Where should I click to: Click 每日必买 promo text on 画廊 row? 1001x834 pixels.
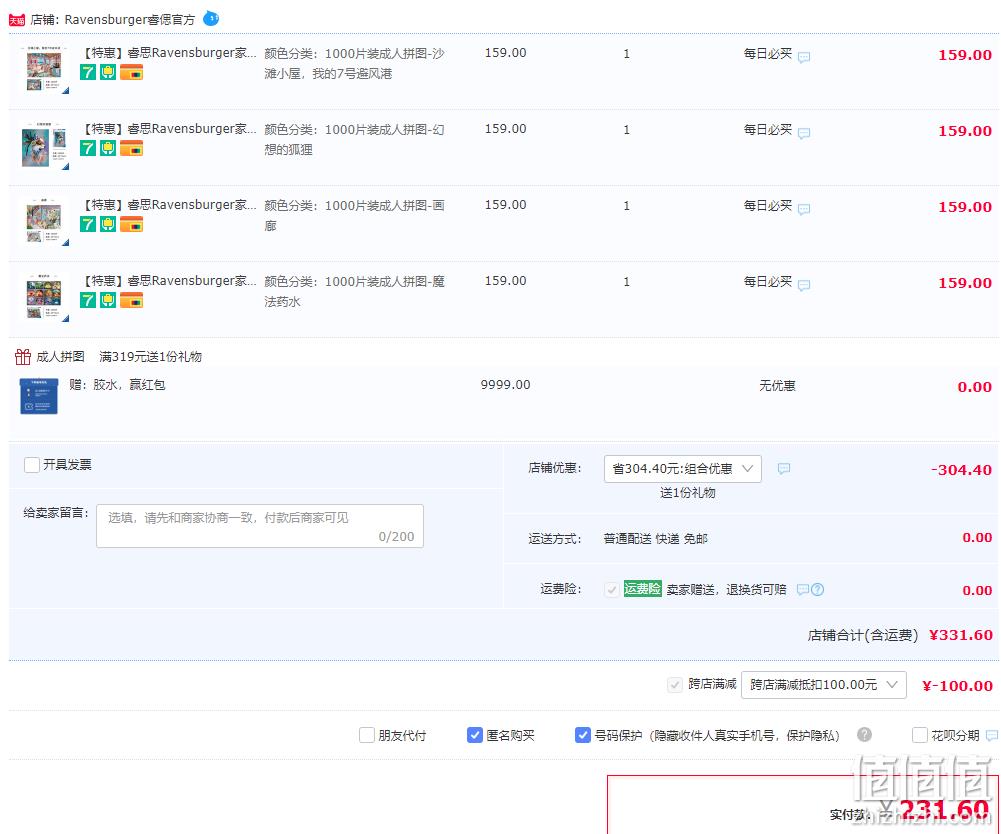(x=767, y=206)
